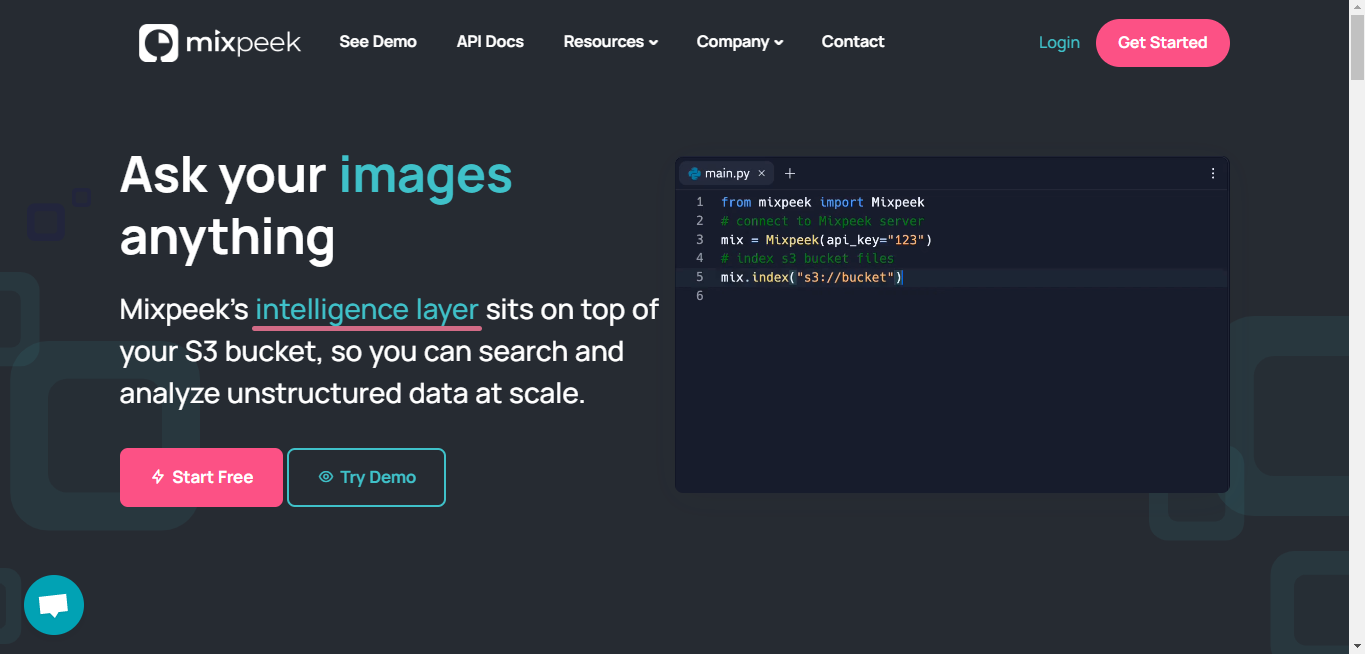The width and height of the screenshot is (1365, 654).
Task: Click the comment '# connect to Mixpeek server'
Action: pyautogui.click(x=823, y=221)
